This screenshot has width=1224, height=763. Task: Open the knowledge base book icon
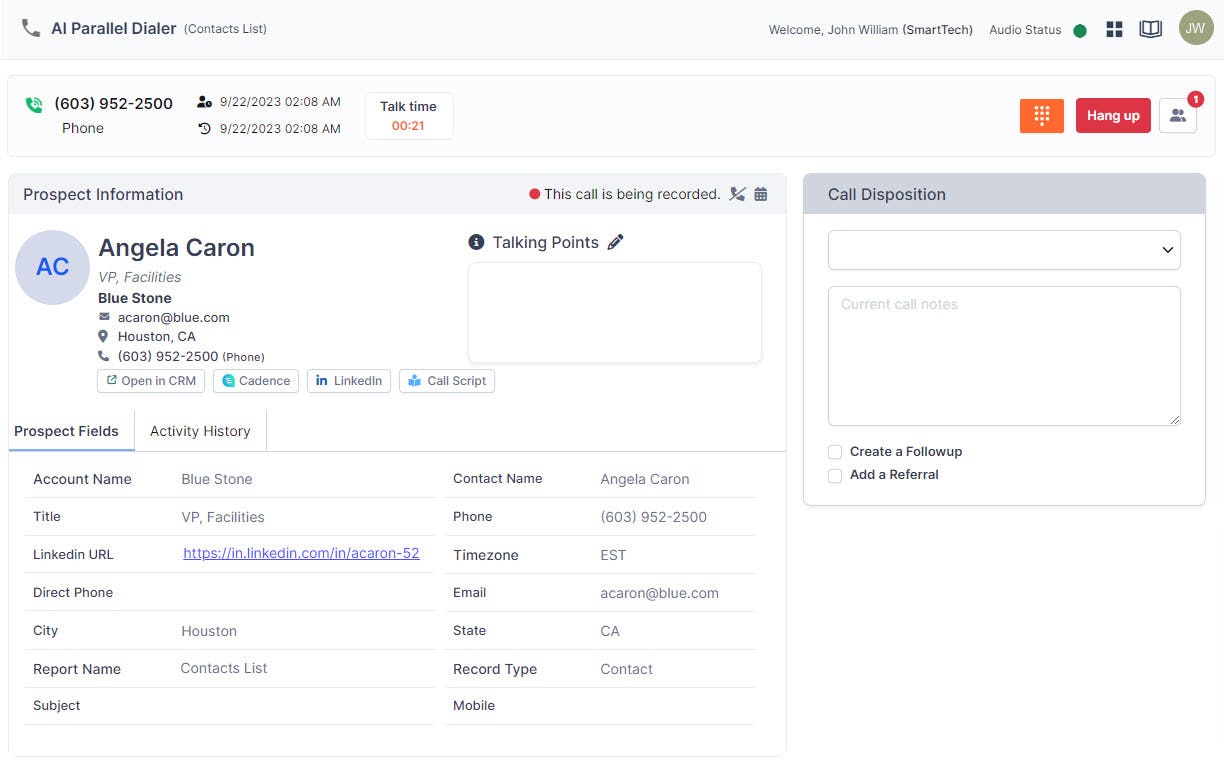(1150, 29)
